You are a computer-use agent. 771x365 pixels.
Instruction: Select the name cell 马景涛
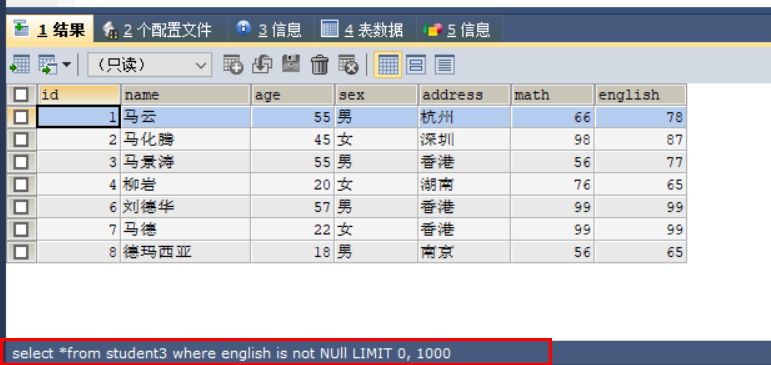[186, 162]
